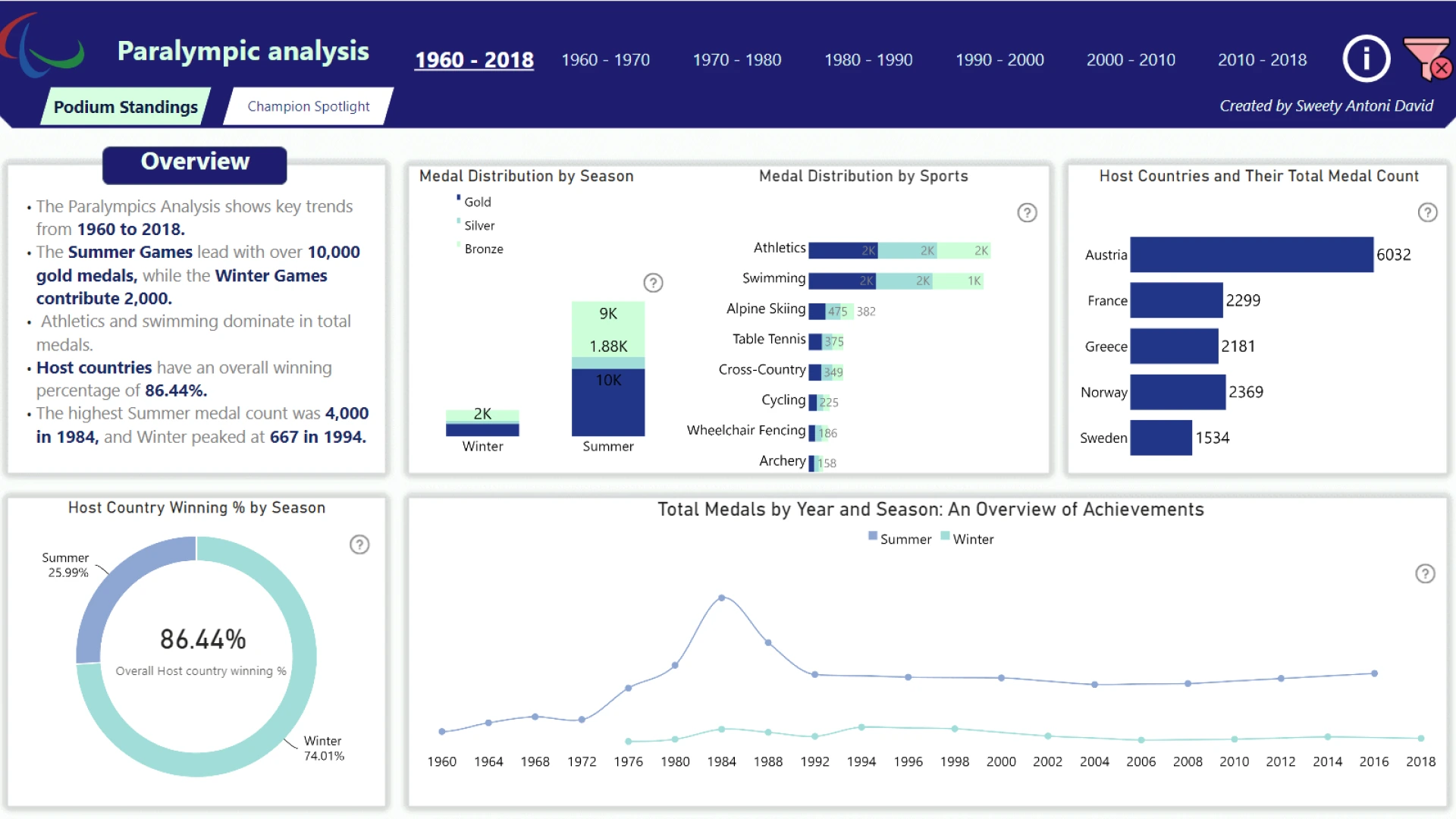The width and height of the screenshot is (1456, 819).
Task: Open the info icon in the header
Action: [x=1366, y=58]
